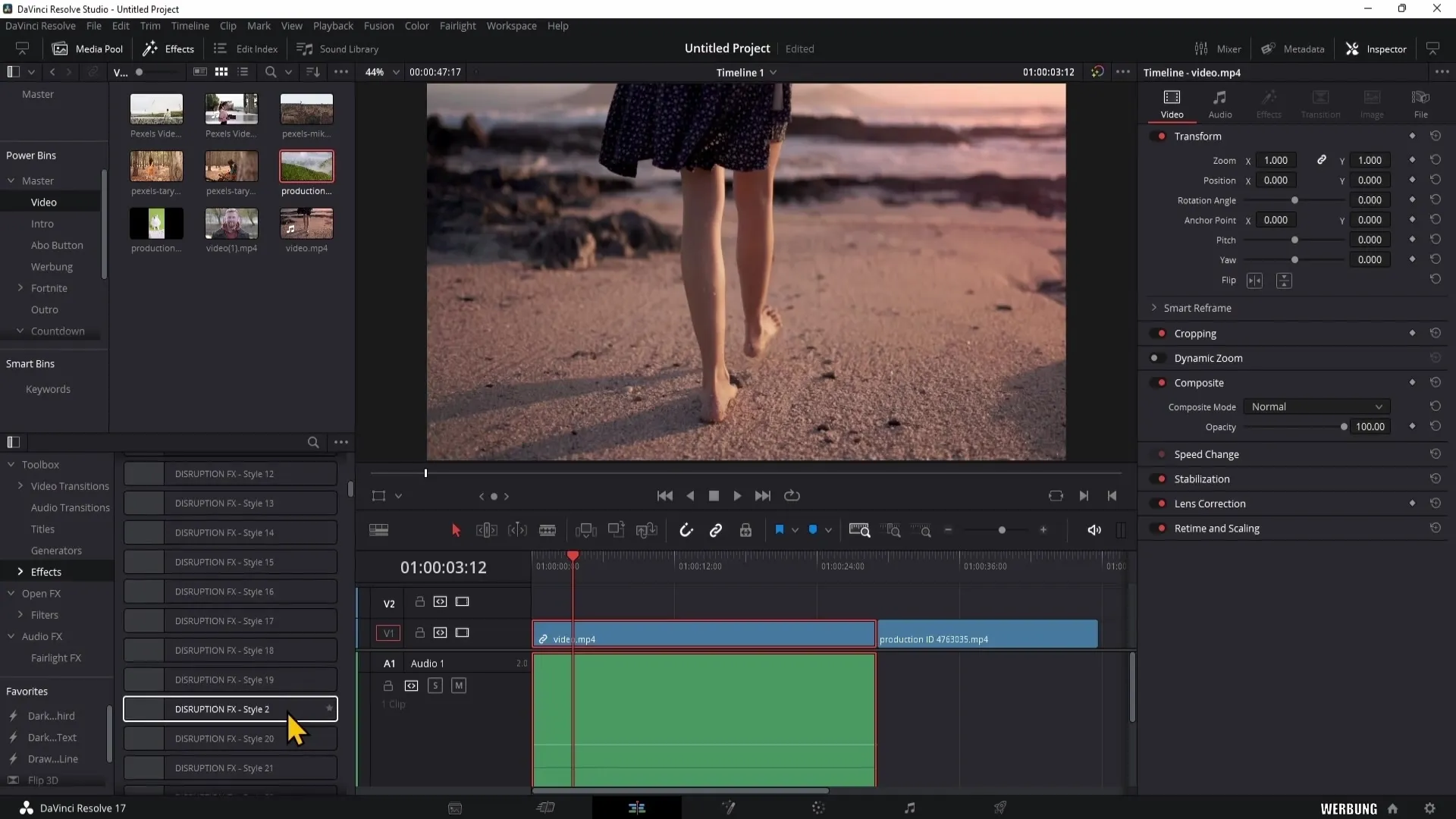Click the Audio tab in Inspector panel
This screenshot has height=819, width=1456.
tap(1221, 103)
